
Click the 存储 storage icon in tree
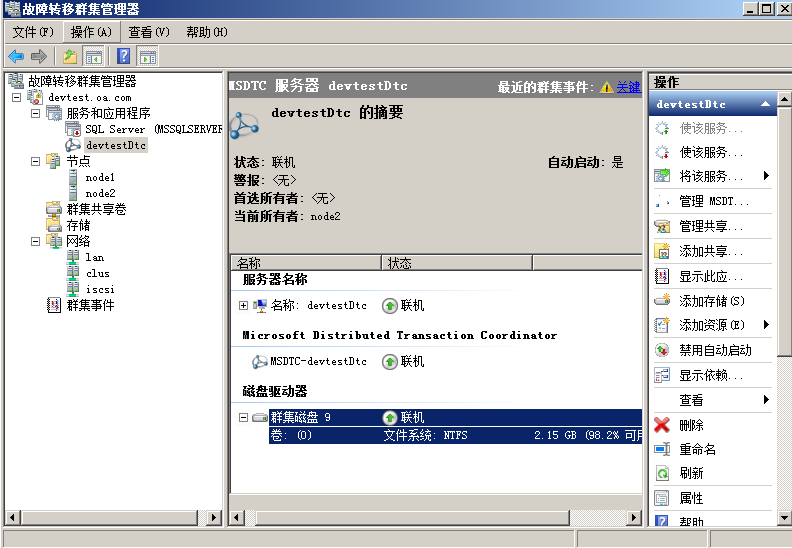coord(54,225)
